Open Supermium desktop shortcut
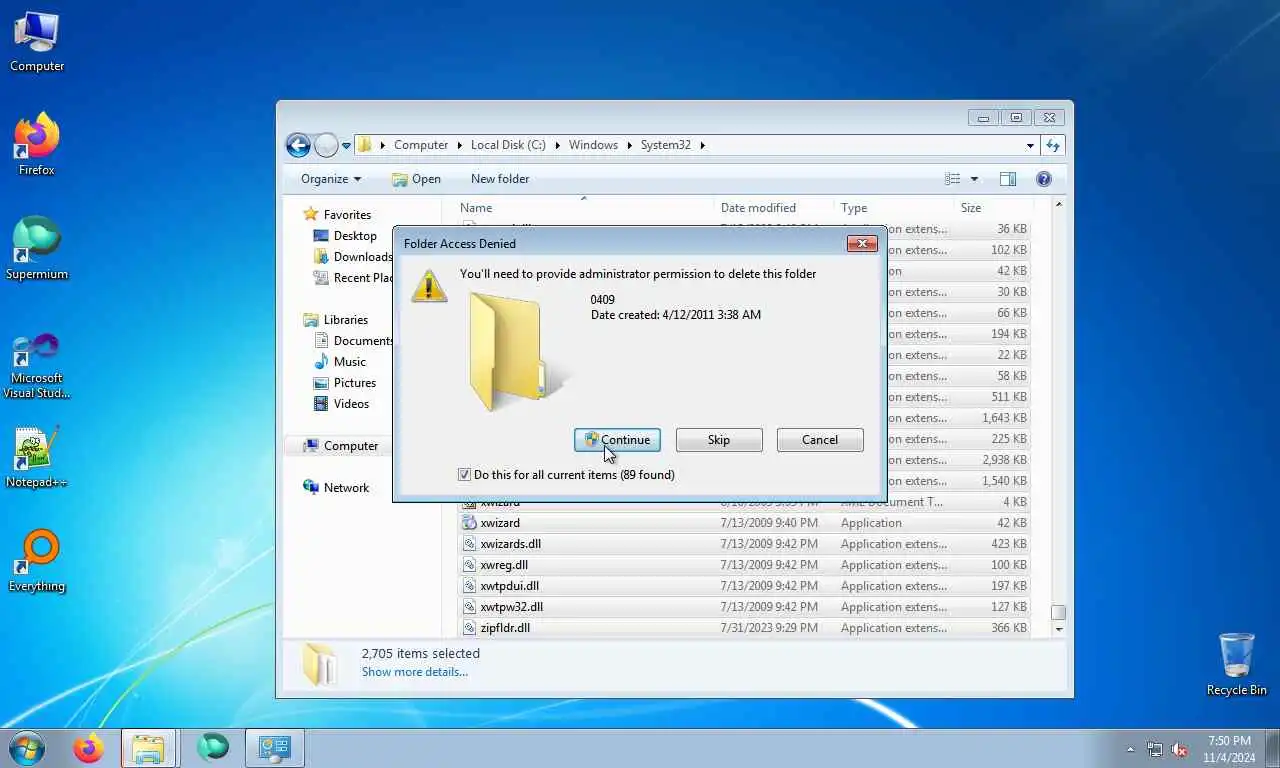Image resolution: width=1280 pixels, height=768 pixels. (x=37, y=249)
